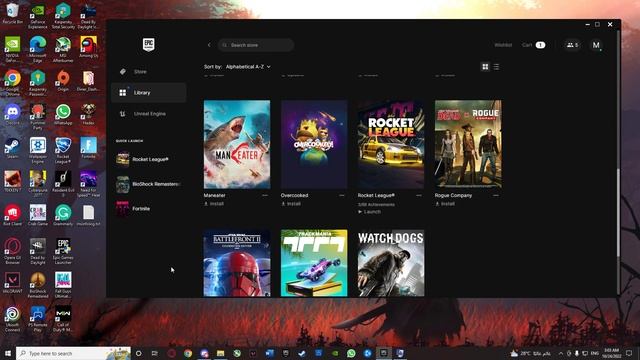
Task: Switch to list view layout
Action: click(x=496, y=67)
